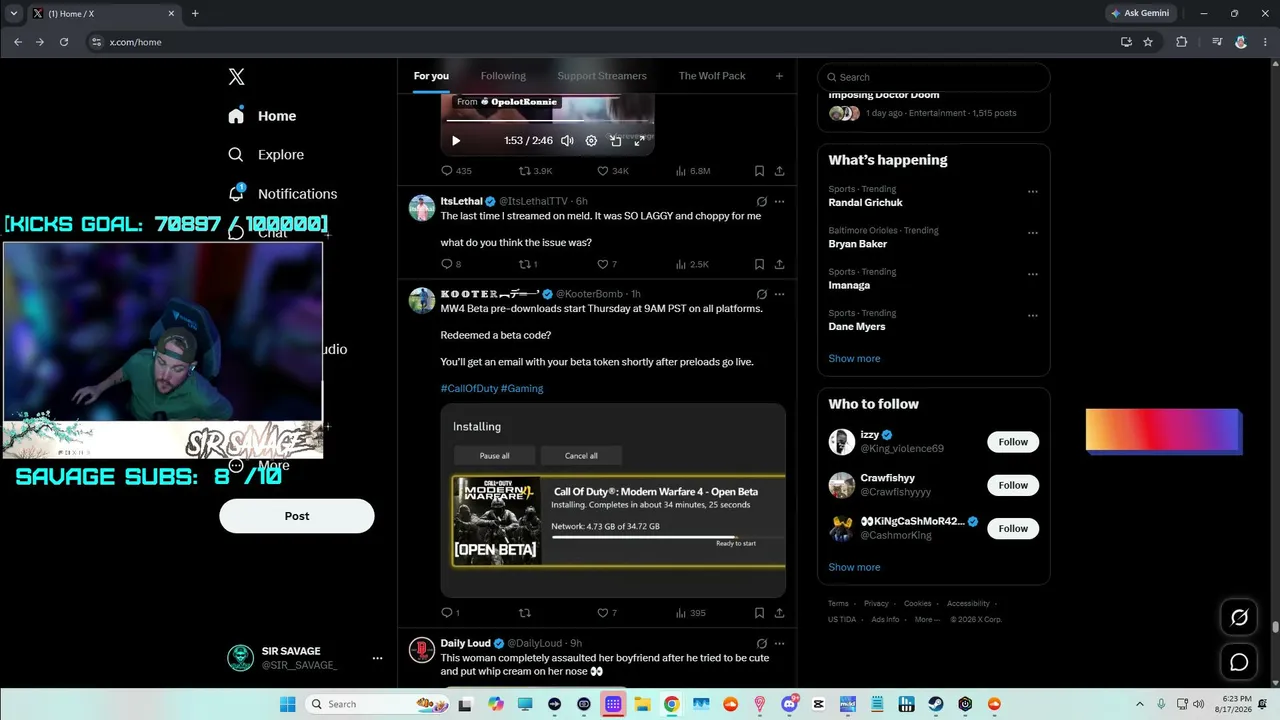The image size is (1280, 720).
Task: Open Grok action on ItsLethal's post
Action: point(761,201)
